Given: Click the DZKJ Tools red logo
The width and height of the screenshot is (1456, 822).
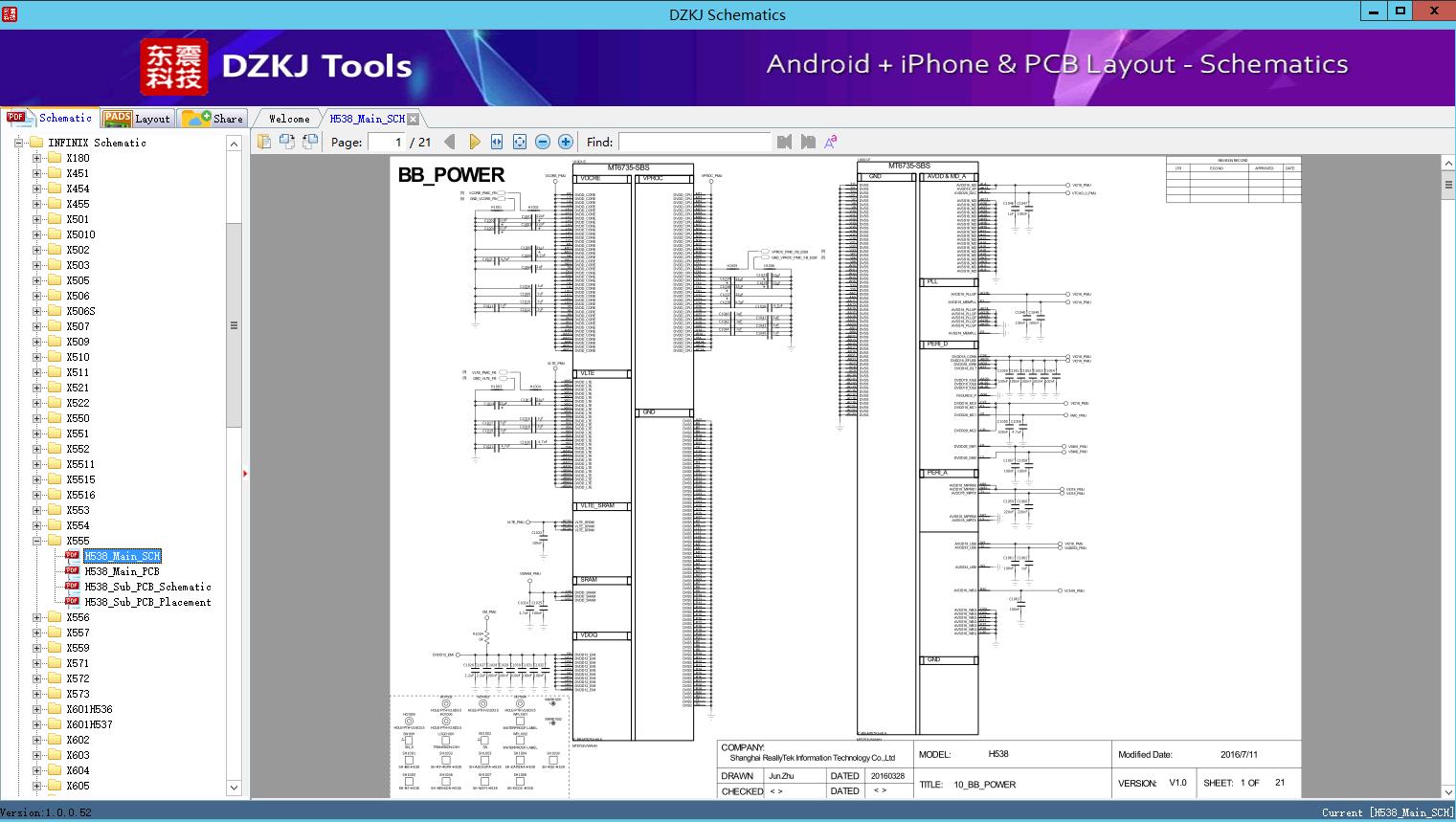Looking at the screenshot, I should click(174, 66).
